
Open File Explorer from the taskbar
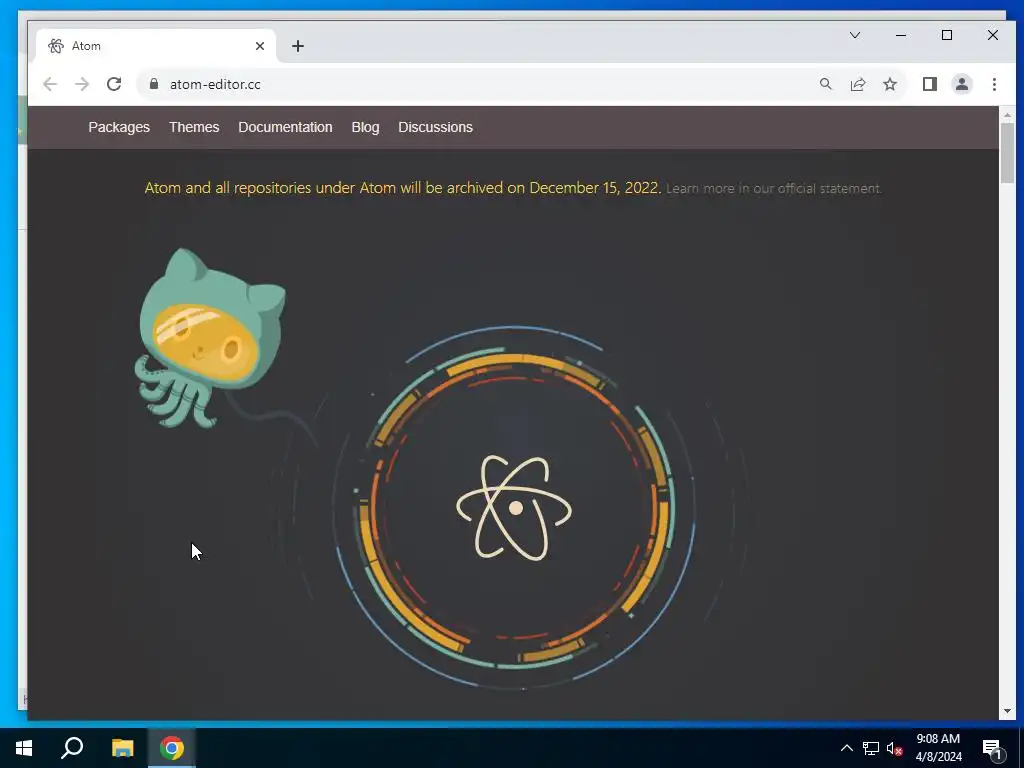point(122,748)
